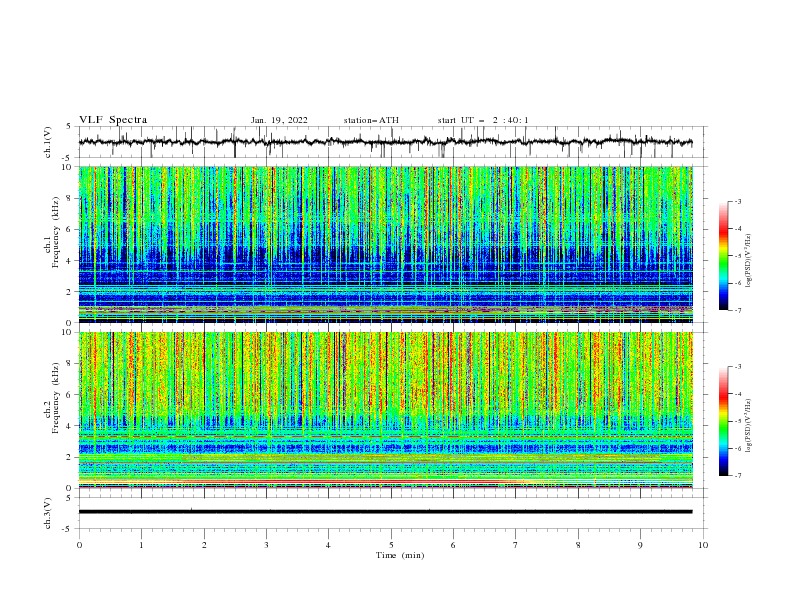Click the '-7' label on ch.2 colorbar
Screen dimensions: 792x612
coord(738,475)
